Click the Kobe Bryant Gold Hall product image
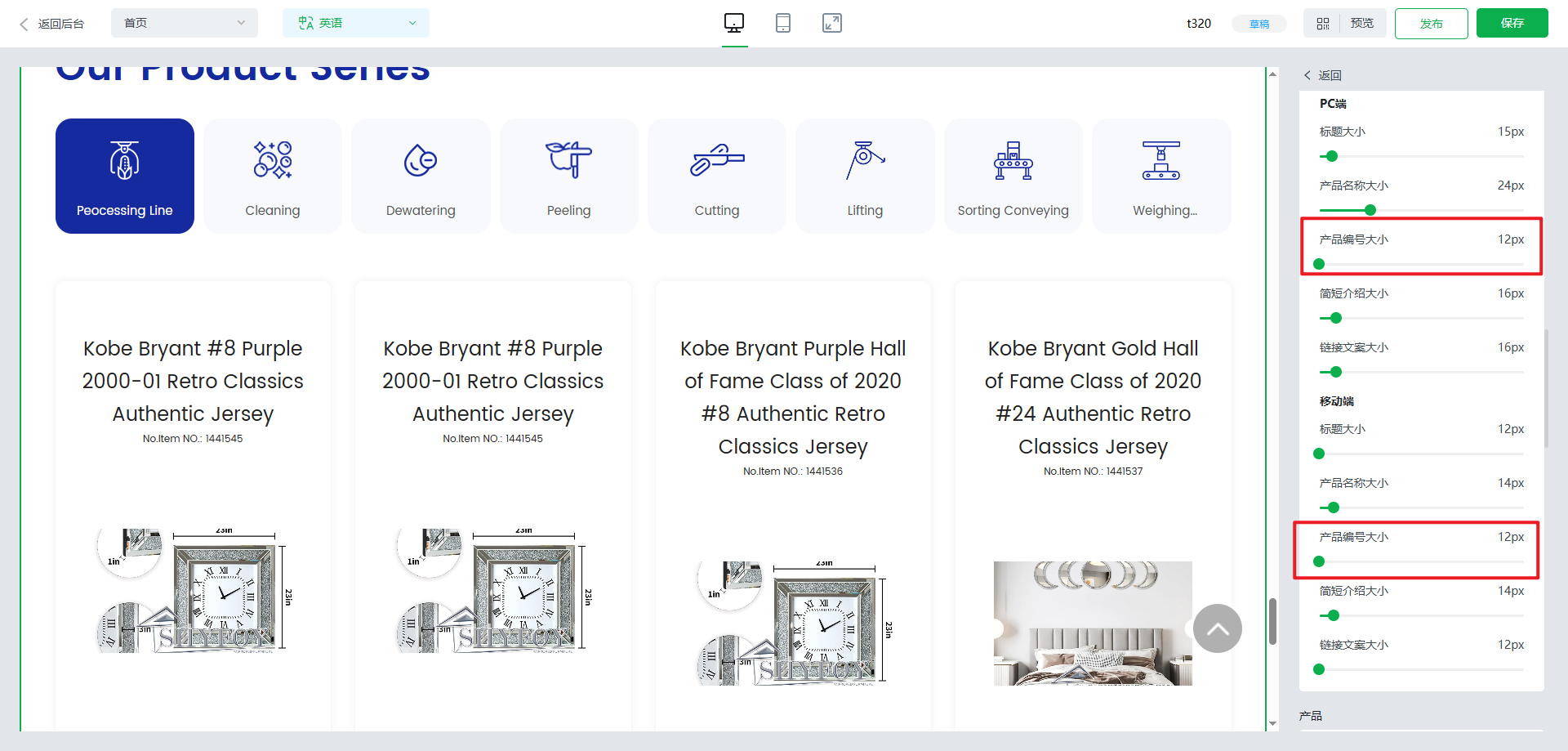The height and width of the screenshot is (751, 1568). [x=1093, y=623]
